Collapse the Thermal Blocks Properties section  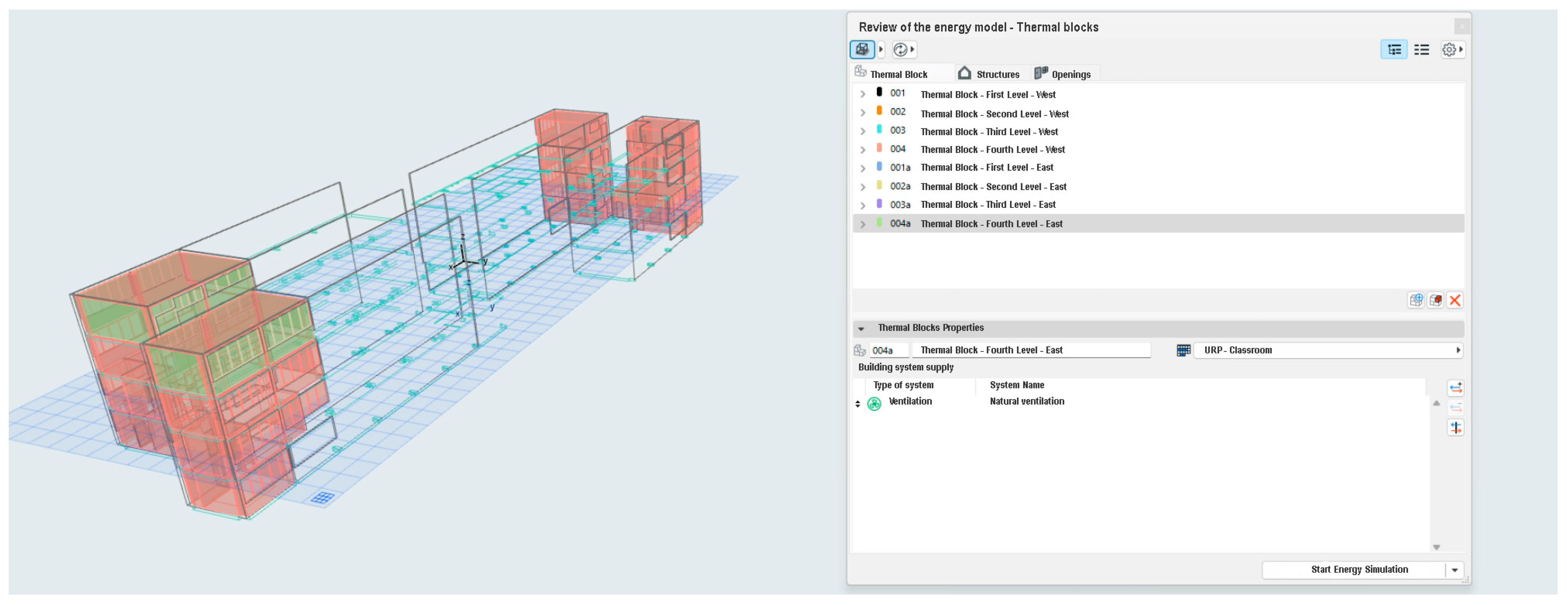[861, 328]
